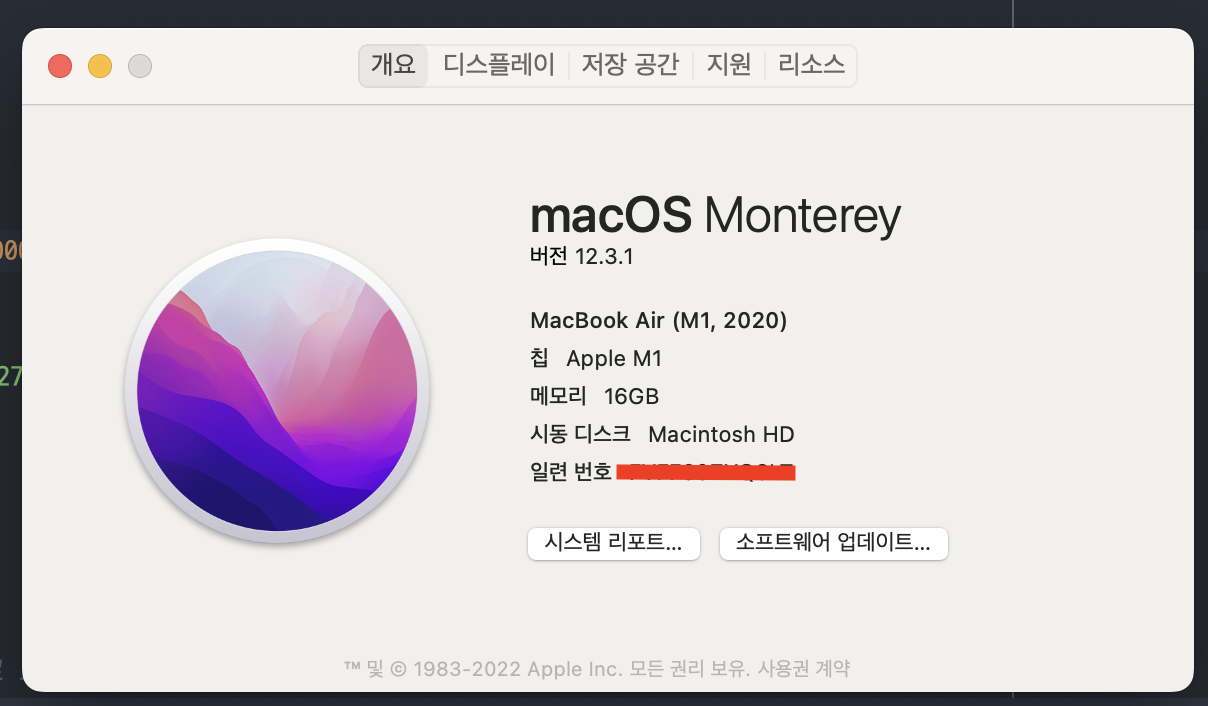
Task: Click the 일련 번호 label
Action: pyautogui.click(x=570, y=472)
